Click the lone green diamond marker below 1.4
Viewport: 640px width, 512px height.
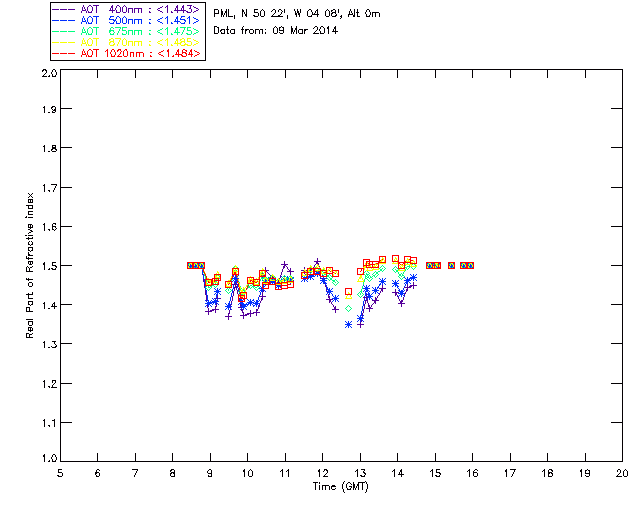point(348,308)
